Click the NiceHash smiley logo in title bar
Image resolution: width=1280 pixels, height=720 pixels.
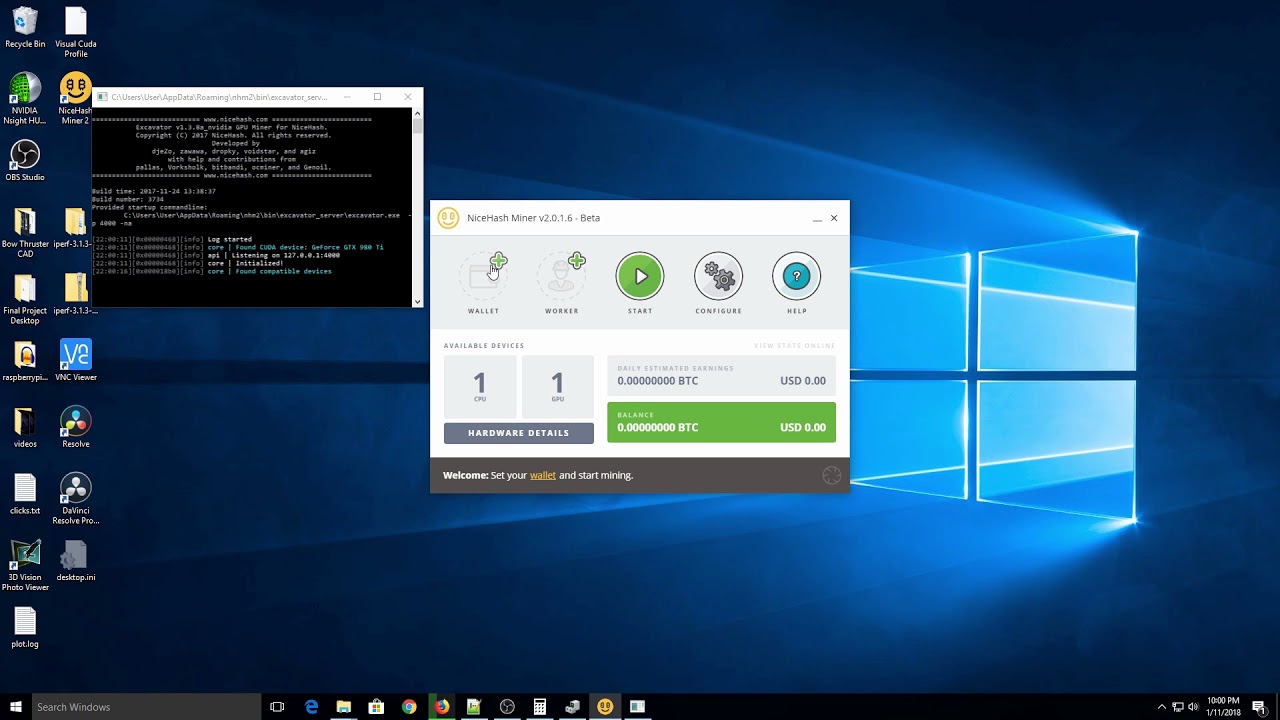448,218
